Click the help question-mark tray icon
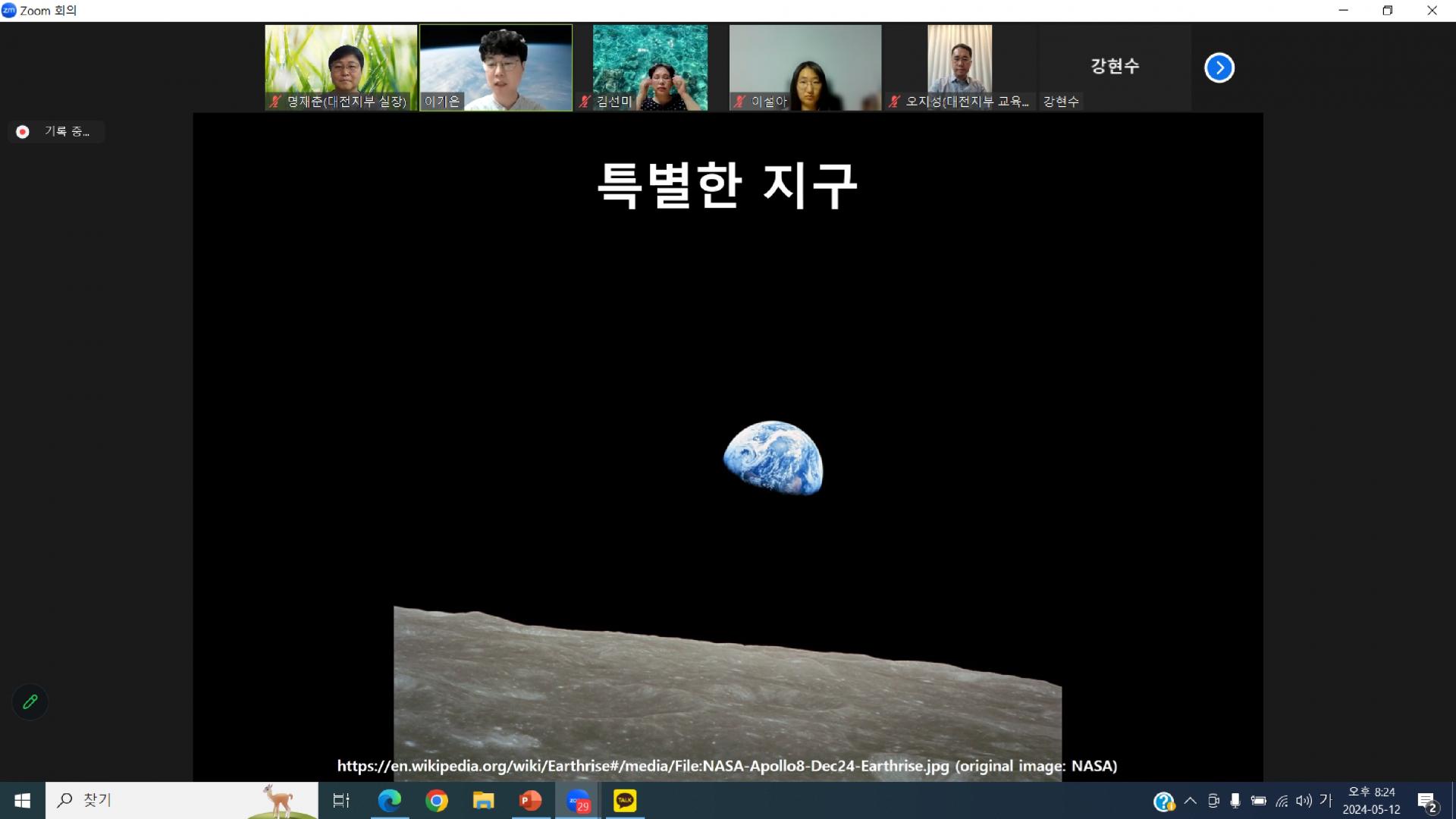This screenshot has width=1456, height=819. [x=1163, y=801]
